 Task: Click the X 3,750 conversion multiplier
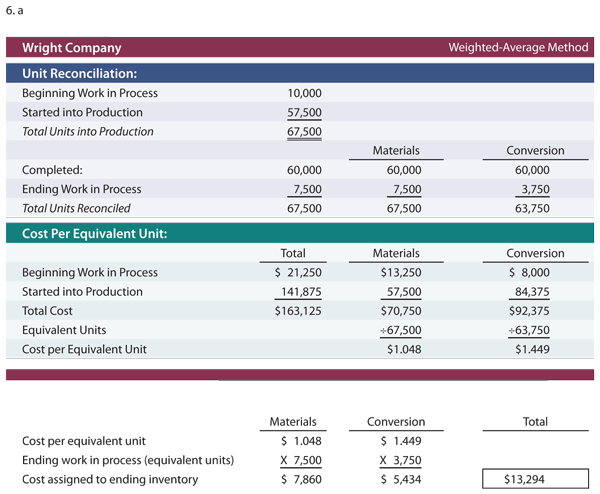point(400,460)
